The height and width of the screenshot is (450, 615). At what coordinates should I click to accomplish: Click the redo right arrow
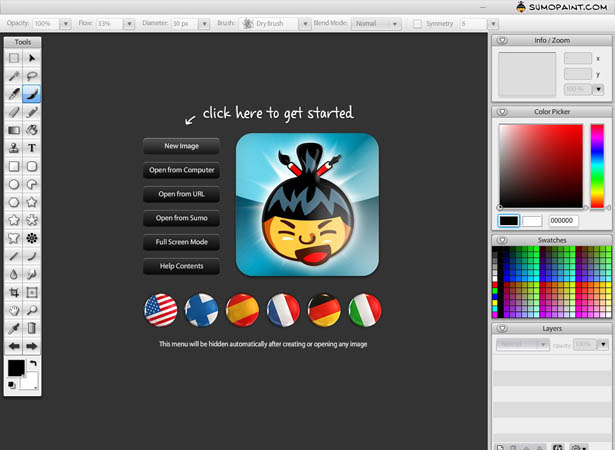tap(32, 346)
